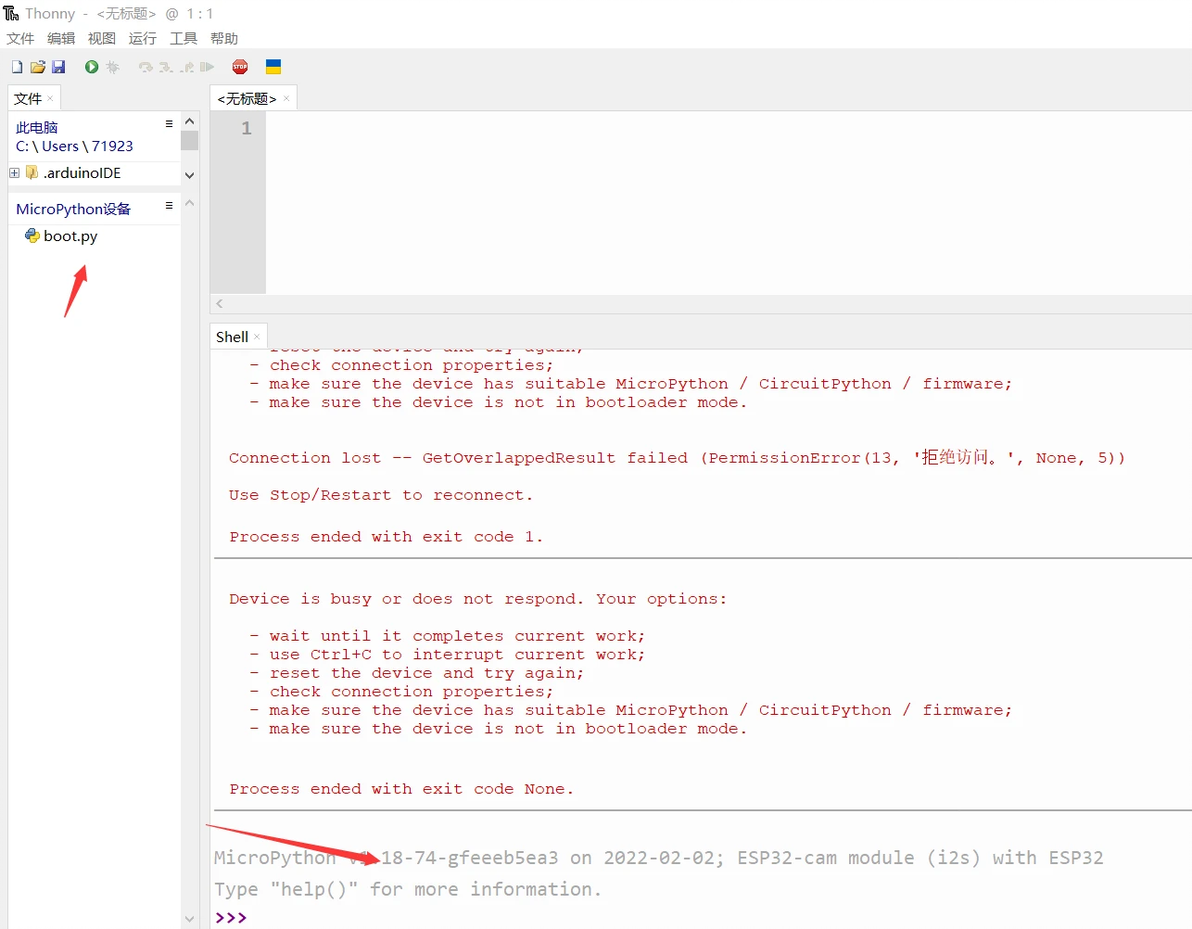Start debugging with the bug icon
Viewport: 1192px width, 929px height.
(113, 67)
